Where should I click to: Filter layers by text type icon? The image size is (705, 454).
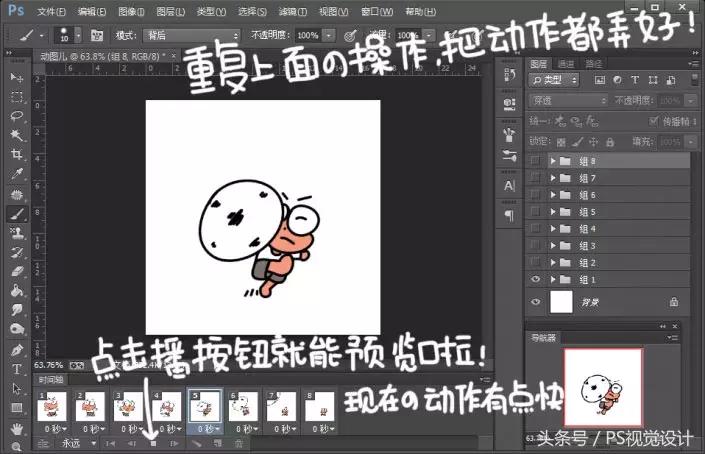(x=635, y=80)
